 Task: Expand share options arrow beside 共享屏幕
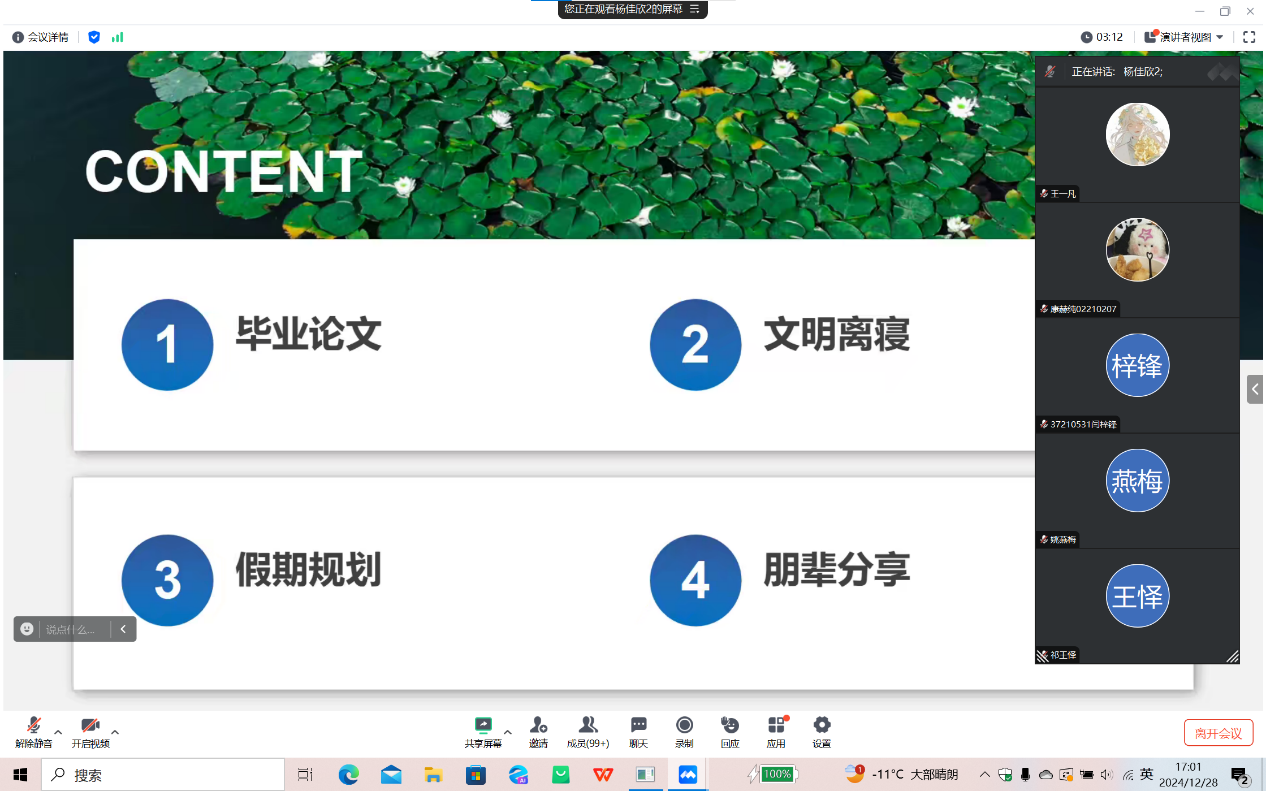click(x=508, y=732)
